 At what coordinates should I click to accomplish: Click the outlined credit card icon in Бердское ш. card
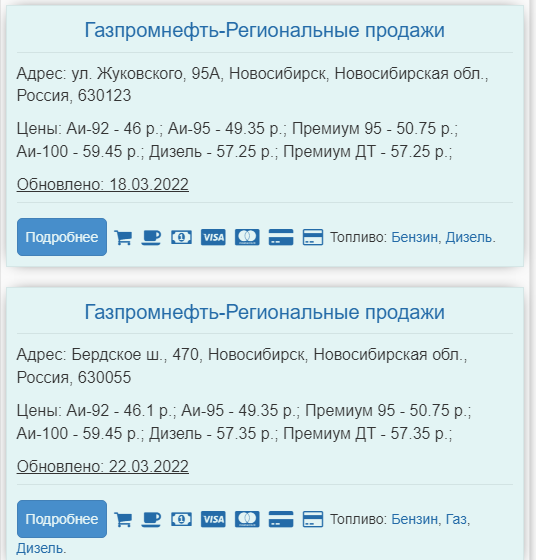tap(313, 519)
